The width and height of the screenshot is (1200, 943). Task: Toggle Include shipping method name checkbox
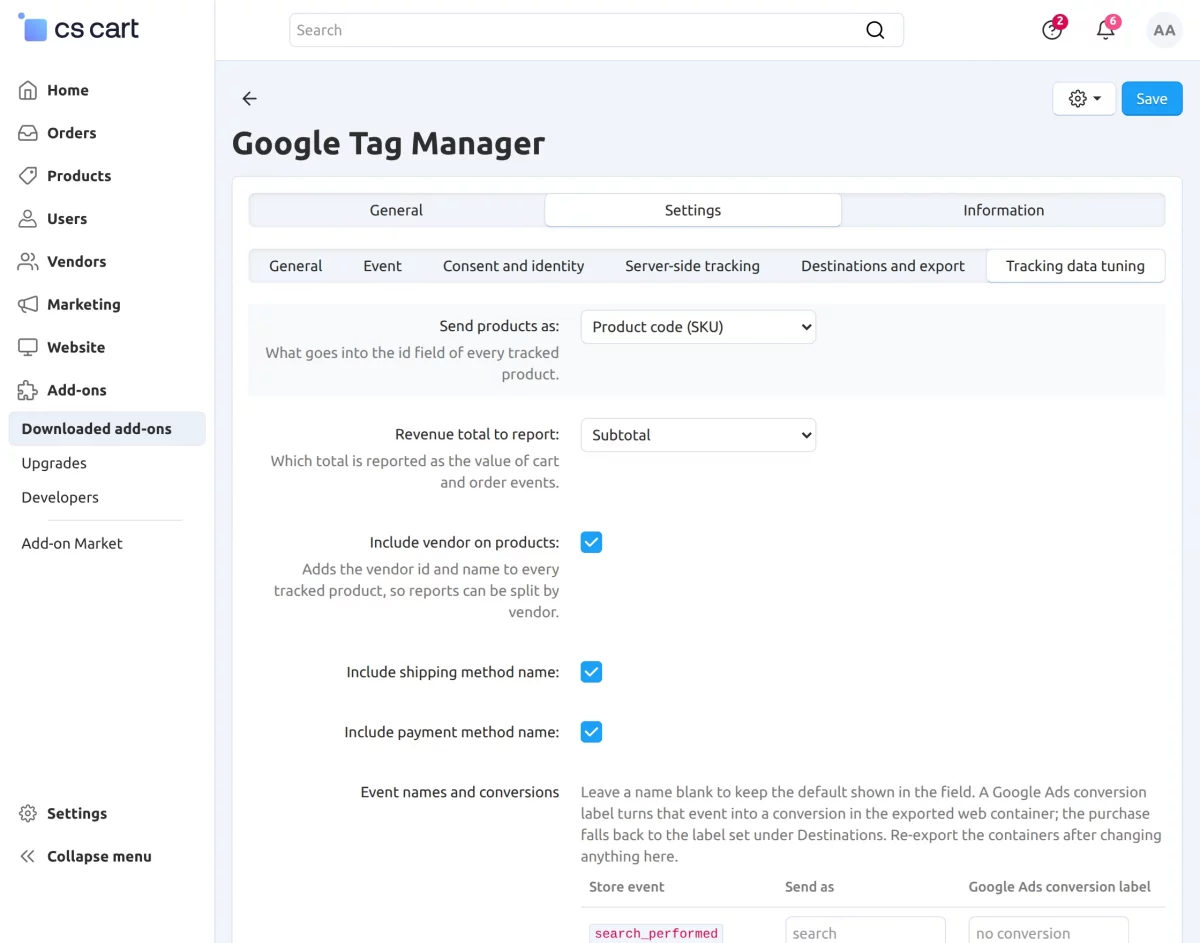point(592,672)
